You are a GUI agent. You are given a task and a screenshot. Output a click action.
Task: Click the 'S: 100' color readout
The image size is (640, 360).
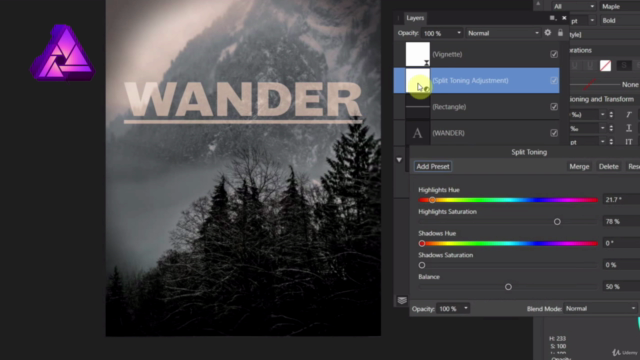point(558,346)
